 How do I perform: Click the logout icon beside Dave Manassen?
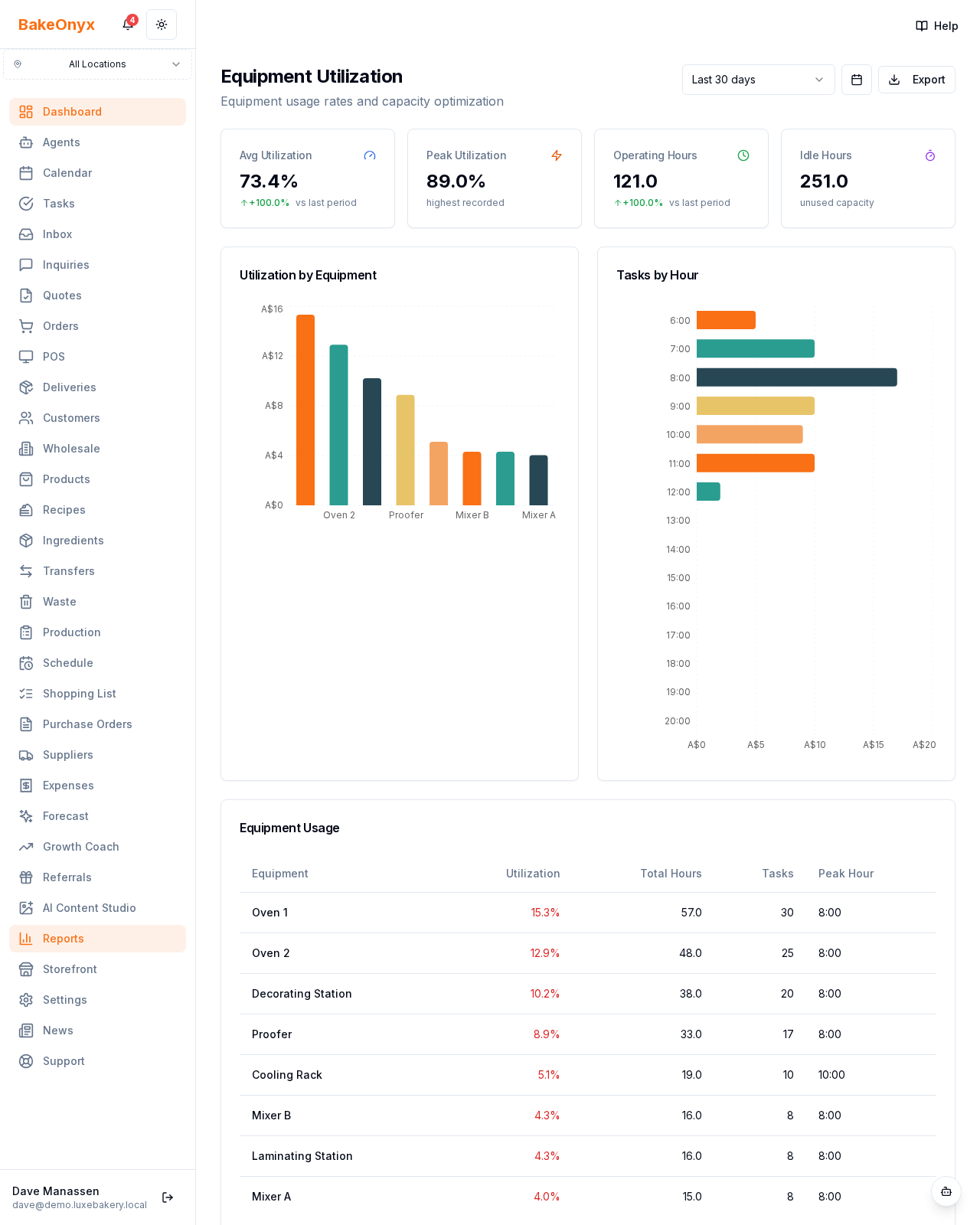[168, 1197]
